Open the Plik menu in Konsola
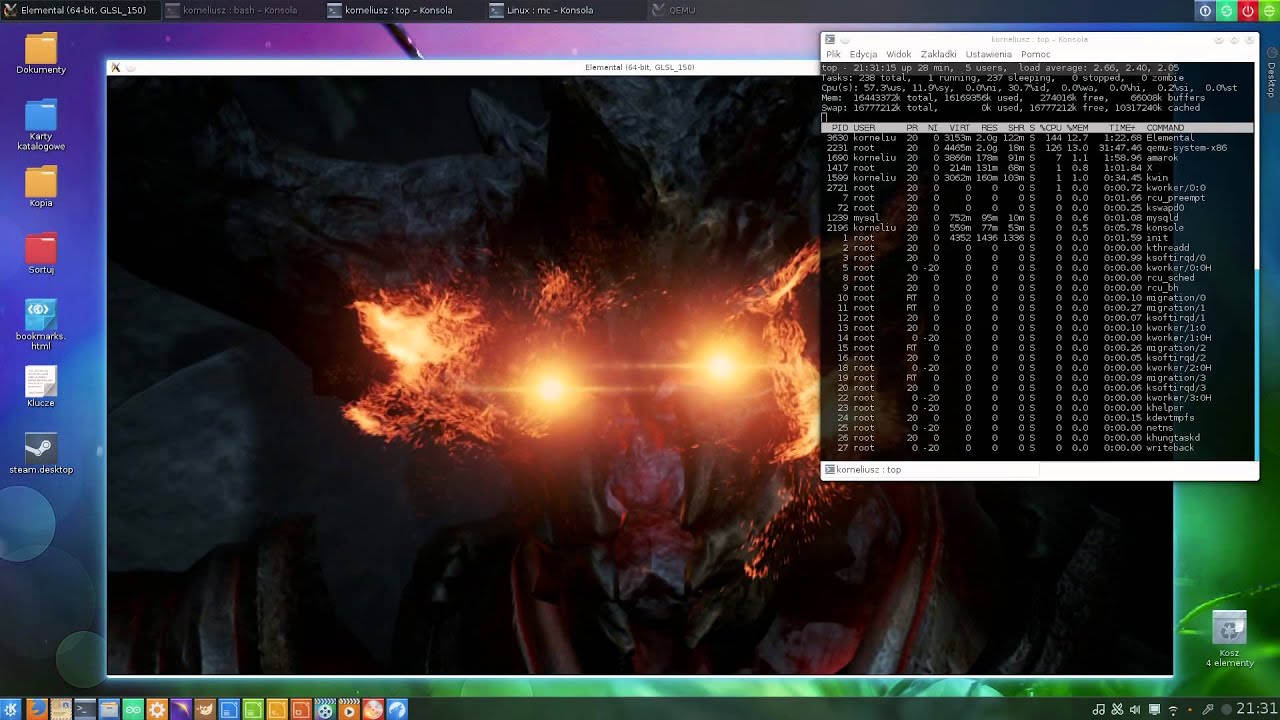This screenshot has width=1280, height=720. (x=833, y=54)
